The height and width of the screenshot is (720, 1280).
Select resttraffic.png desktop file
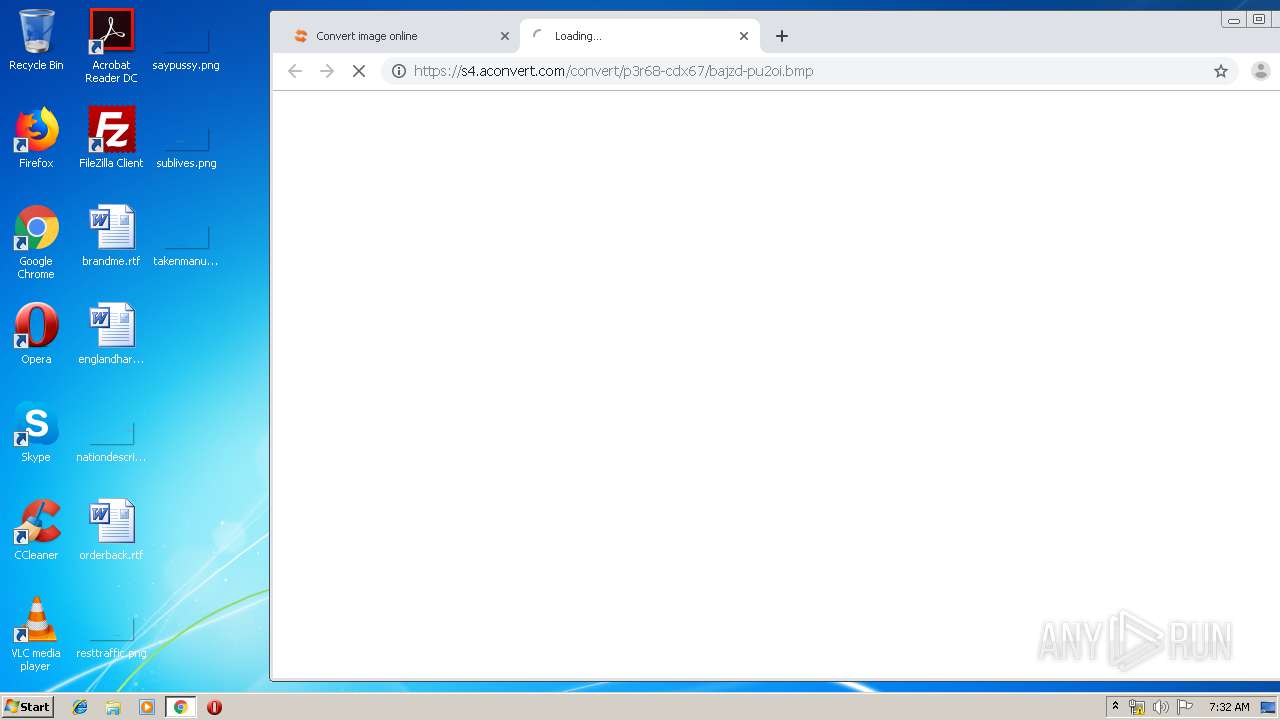(x=111, y=638)
